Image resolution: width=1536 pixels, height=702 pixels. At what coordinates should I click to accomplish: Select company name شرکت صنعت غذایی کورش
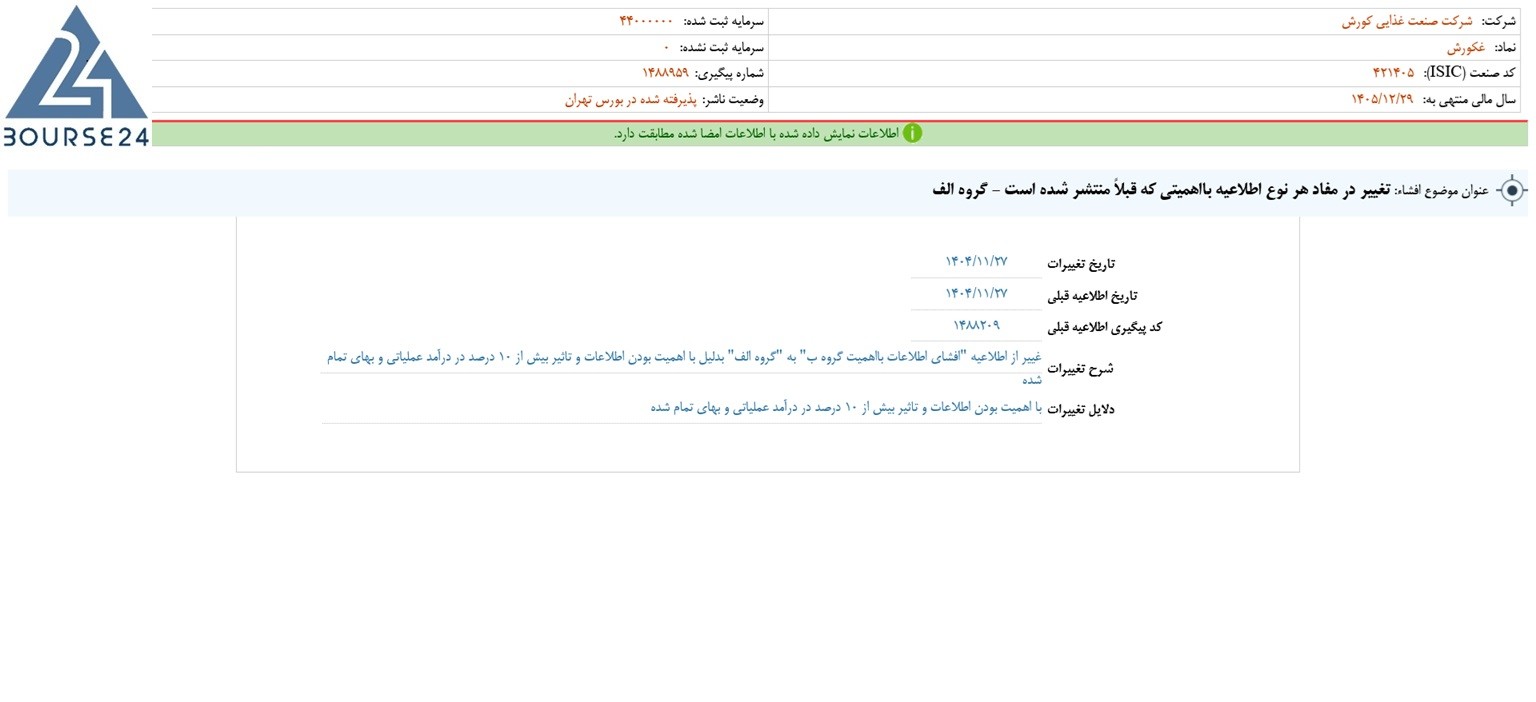click(x=1407, y=21)
